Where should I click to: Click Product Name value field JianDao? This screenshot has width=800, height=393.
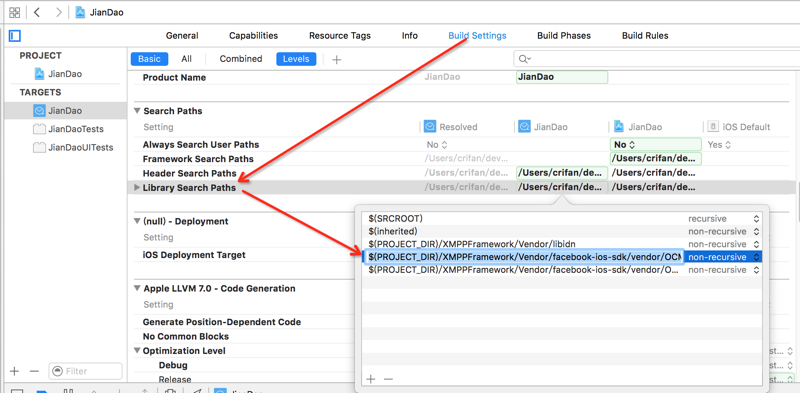tap(562, 78)
